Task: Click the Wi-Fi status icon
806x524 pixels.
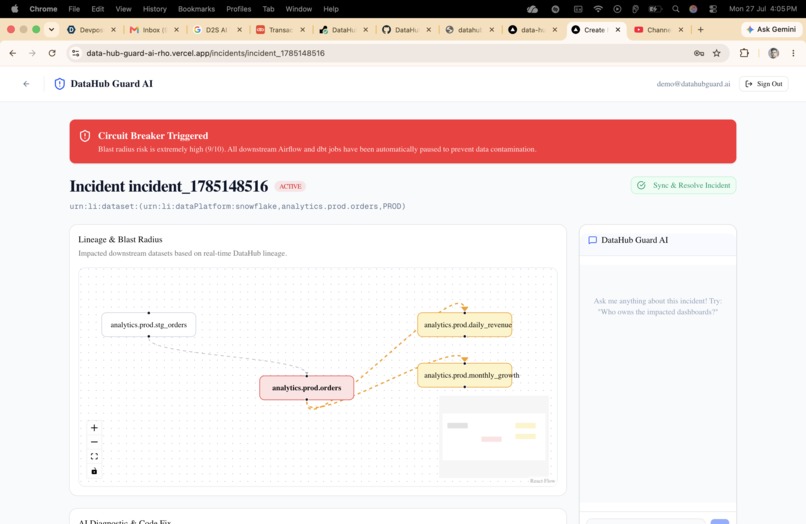Action: (x=598, y=9)
